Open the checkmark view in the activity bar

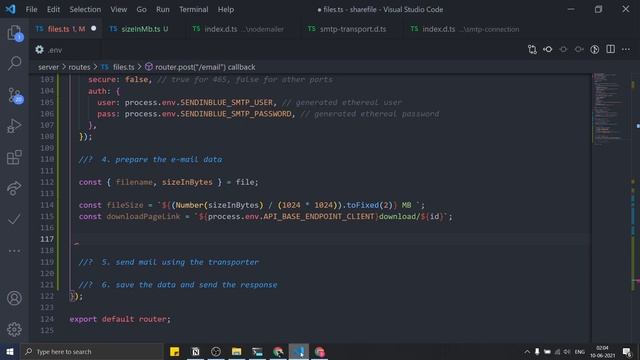[14, 219]
